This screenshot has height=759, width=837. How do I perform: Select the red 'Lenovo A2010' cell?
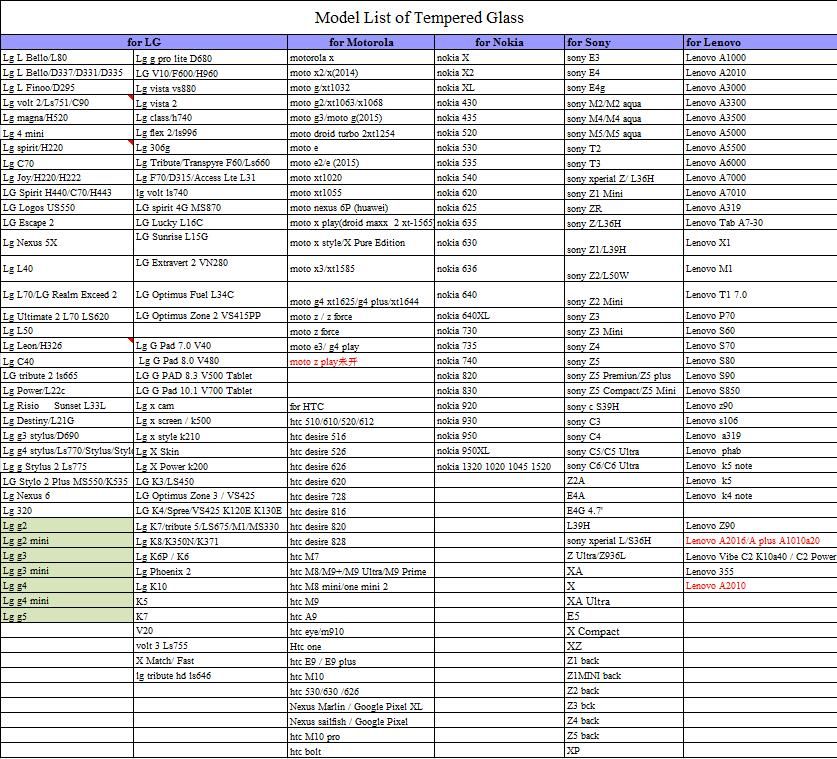(x=760, y=586)
